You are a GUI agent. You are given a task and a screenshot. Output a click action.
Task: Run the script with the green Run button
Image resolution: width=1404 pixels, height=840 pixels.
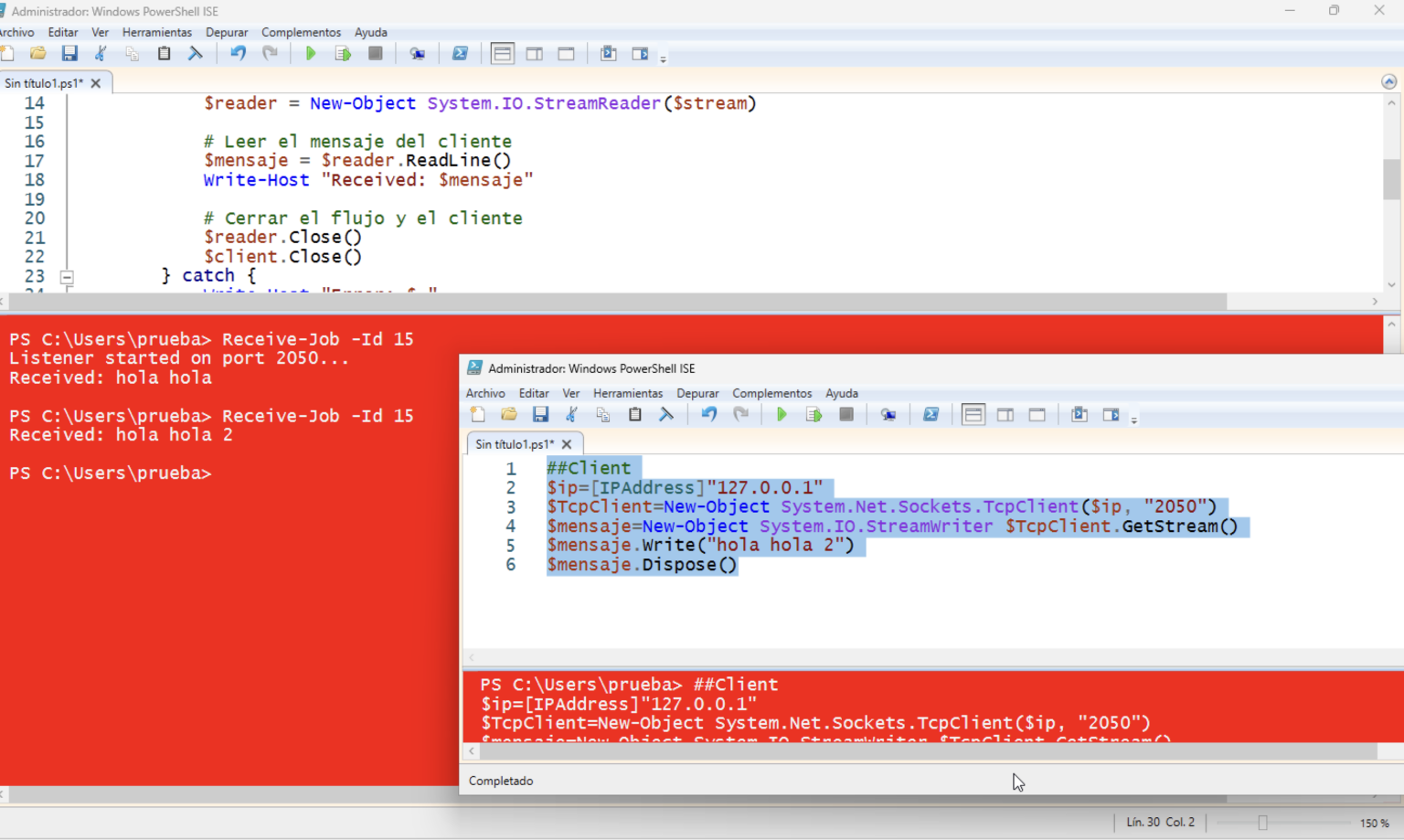coord(311,53)
